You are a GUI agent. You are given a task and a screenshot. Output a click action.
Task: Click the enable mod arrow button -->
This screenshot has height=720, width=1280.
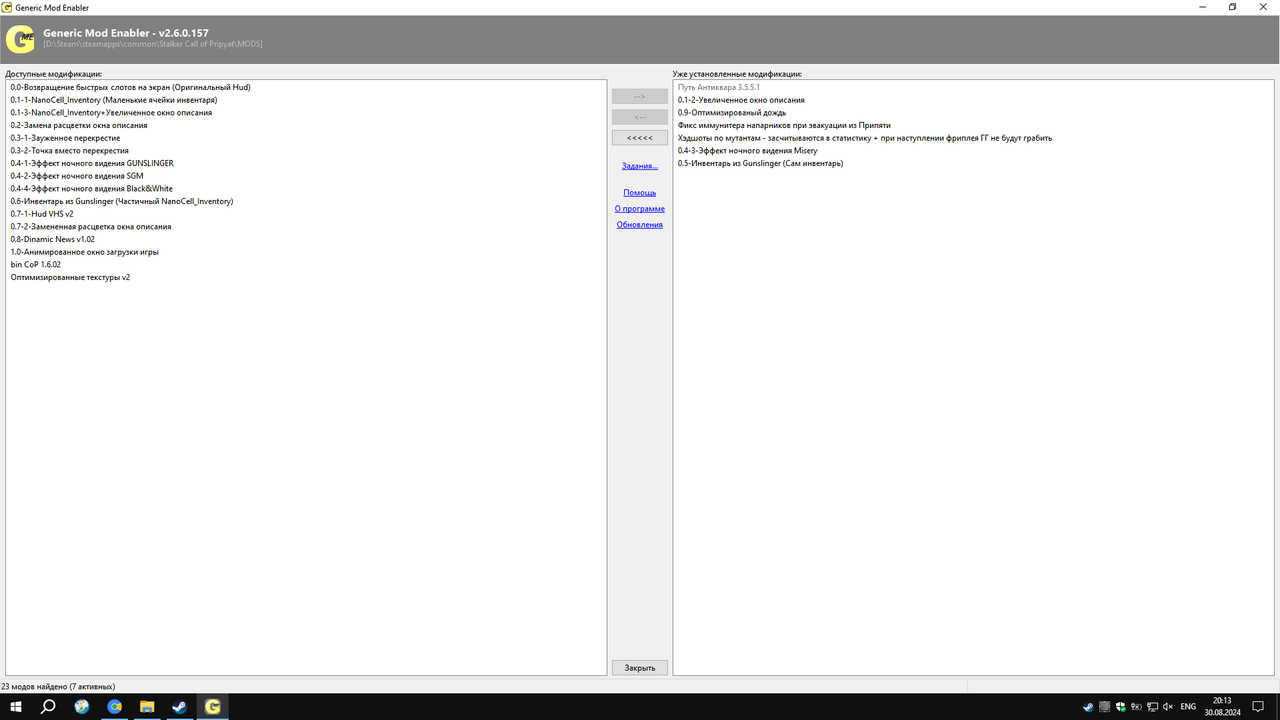[640, 96]
